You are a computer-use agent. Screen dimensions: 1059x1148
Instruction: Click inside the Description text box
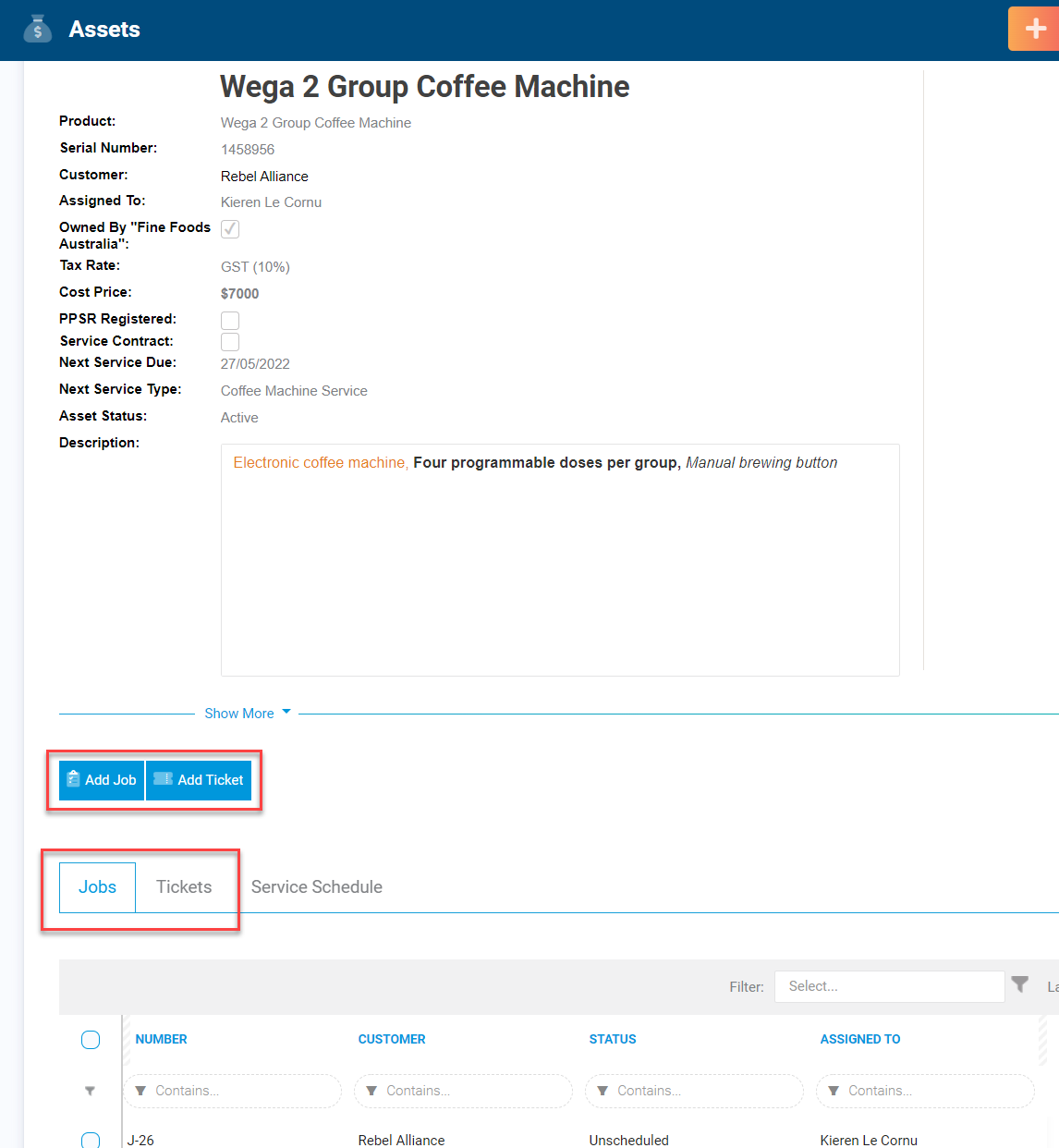pos(560,560)
